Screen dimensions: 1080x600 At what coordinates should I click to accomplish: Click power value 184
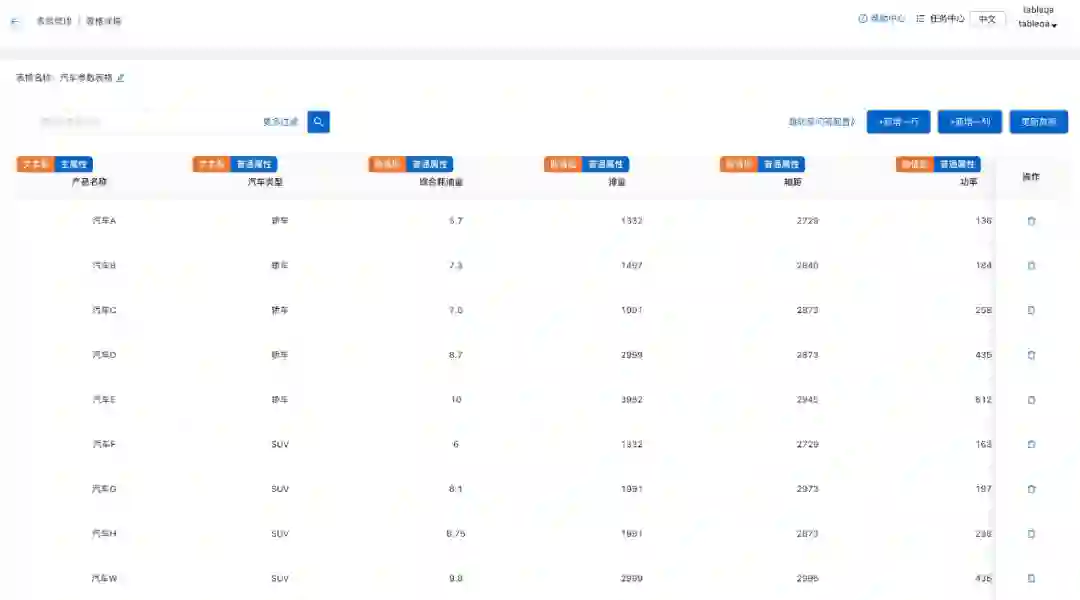click(x=984, y=266)
